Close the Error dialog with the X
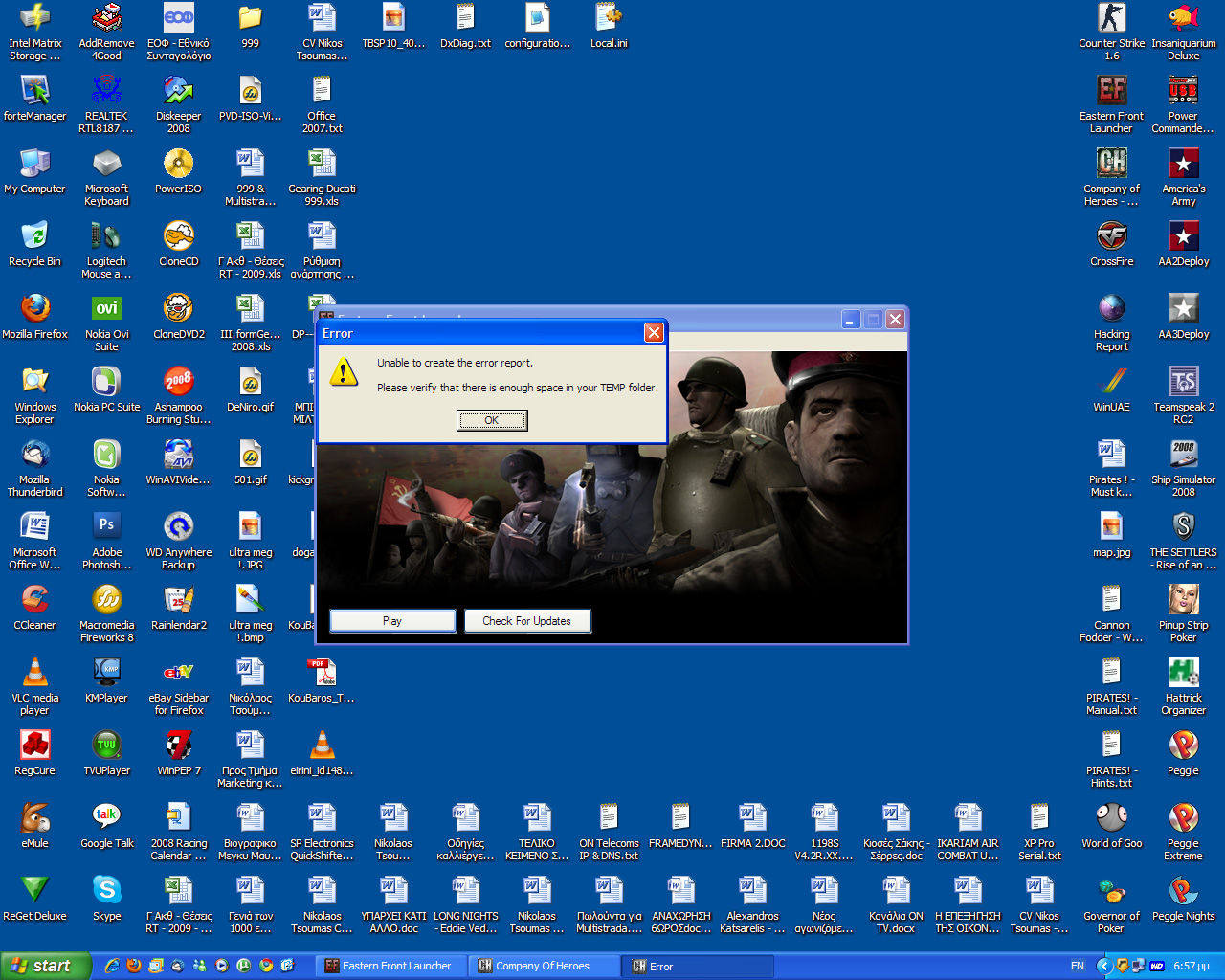1225x980 pixels. pyautogui.click(x=654, y=332)
